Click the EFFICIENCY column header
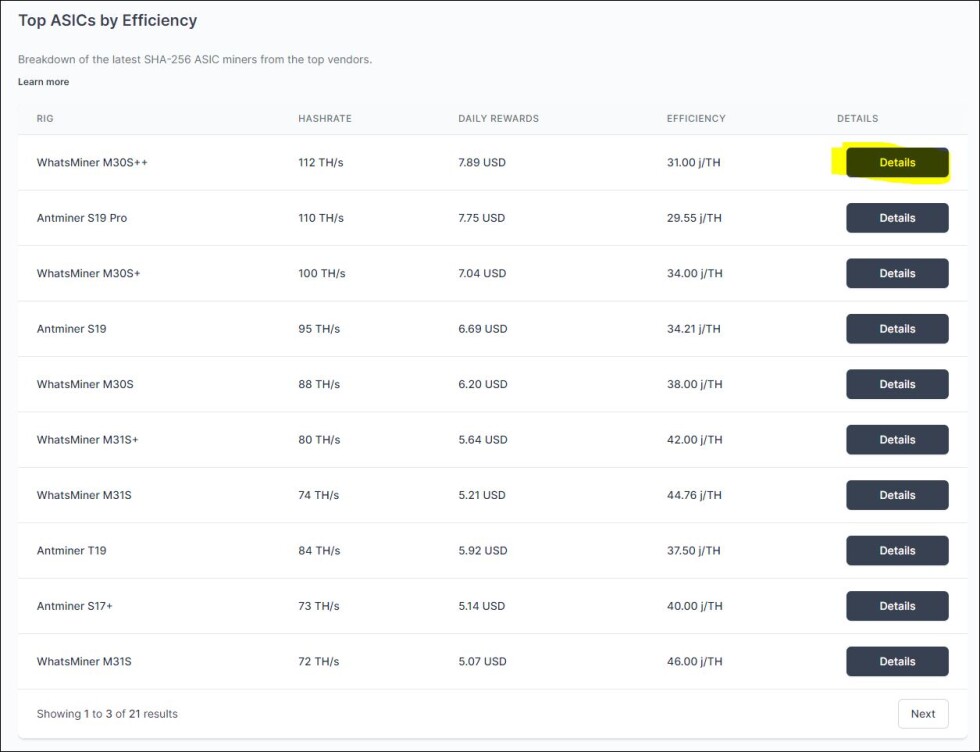Screen dimensions: 980x752 pos(696,118)
